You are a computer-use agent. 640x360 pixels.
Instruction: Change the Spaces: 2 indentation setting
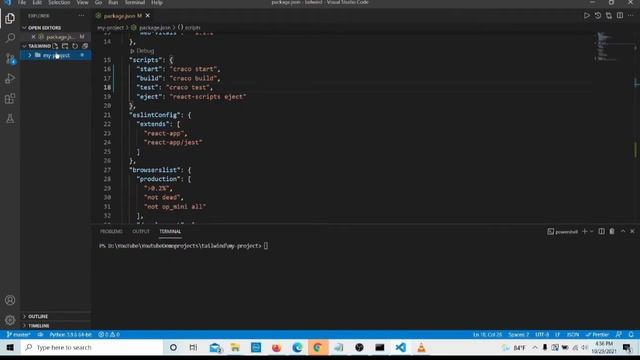click(x=518, y=334)
